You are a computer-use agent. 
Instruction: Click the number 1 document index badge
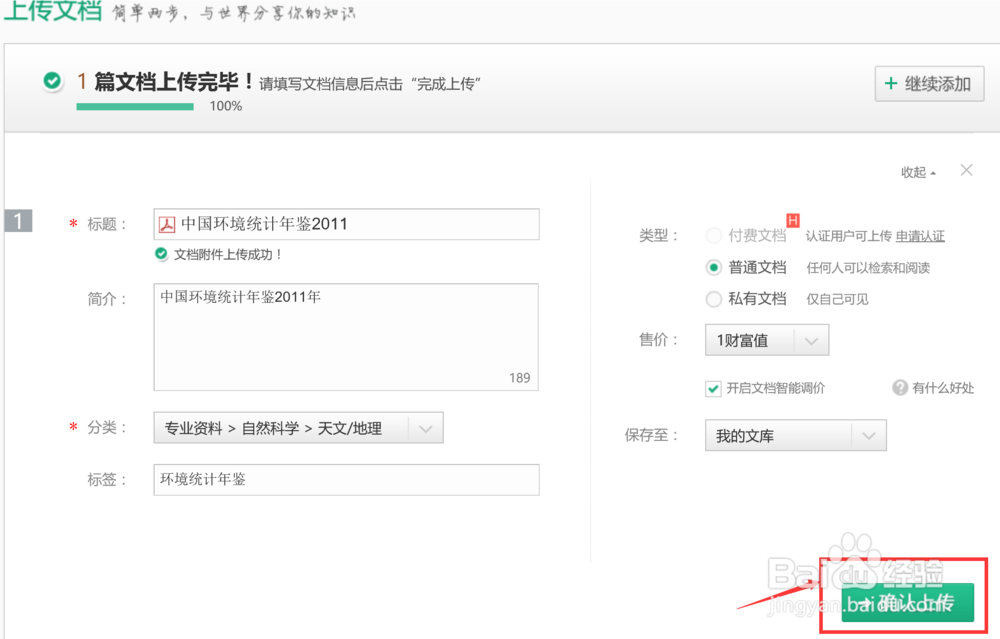click(x=19, y=221)
